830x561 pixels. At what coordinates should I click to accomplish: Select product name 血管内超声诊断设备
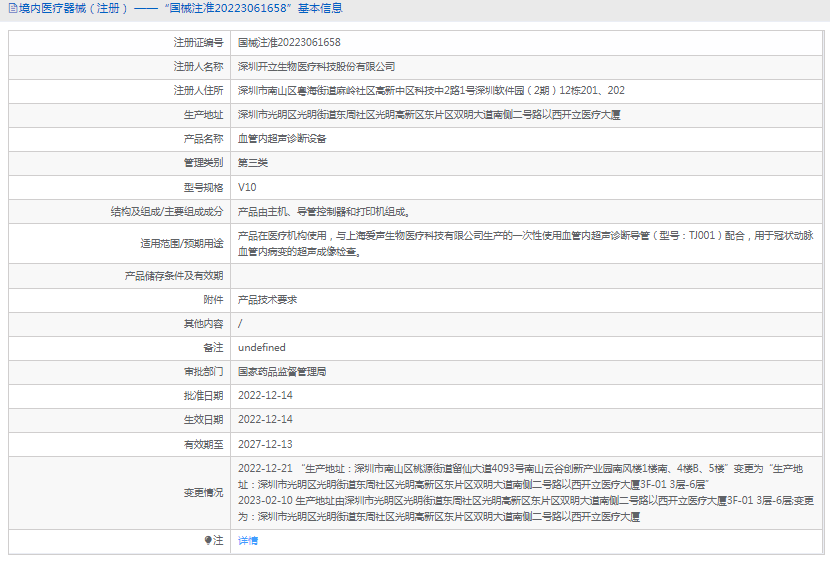pos(282,139)
